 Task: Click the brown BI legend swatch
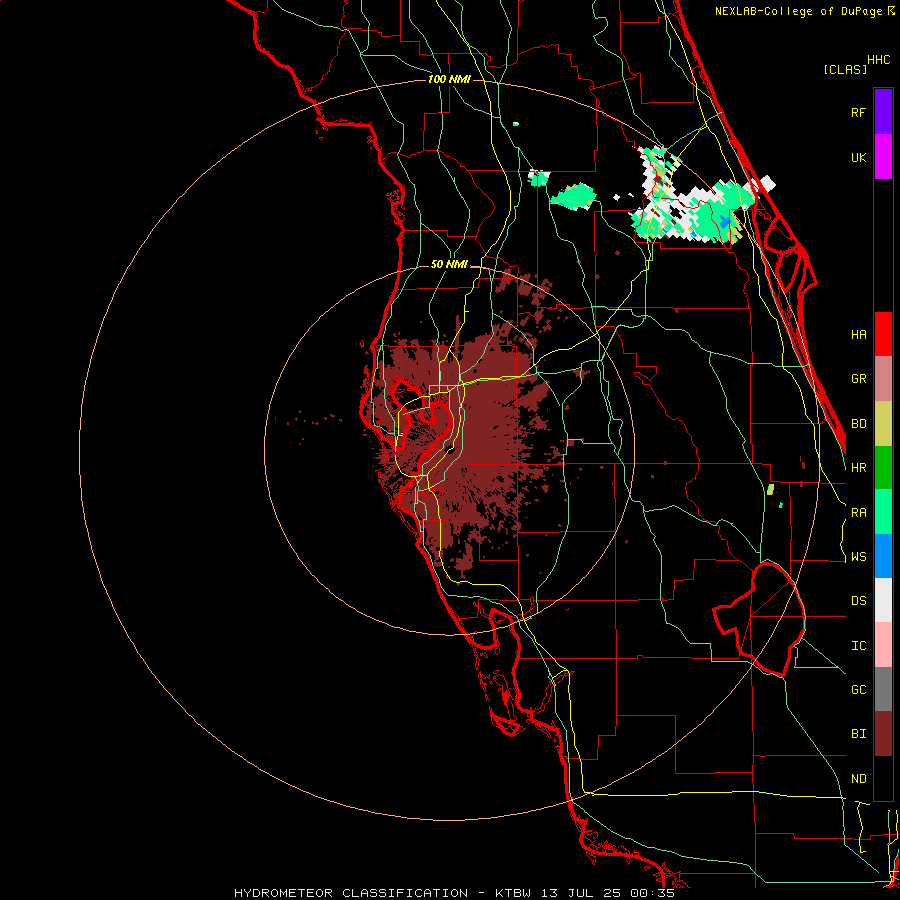coord(883,734)
